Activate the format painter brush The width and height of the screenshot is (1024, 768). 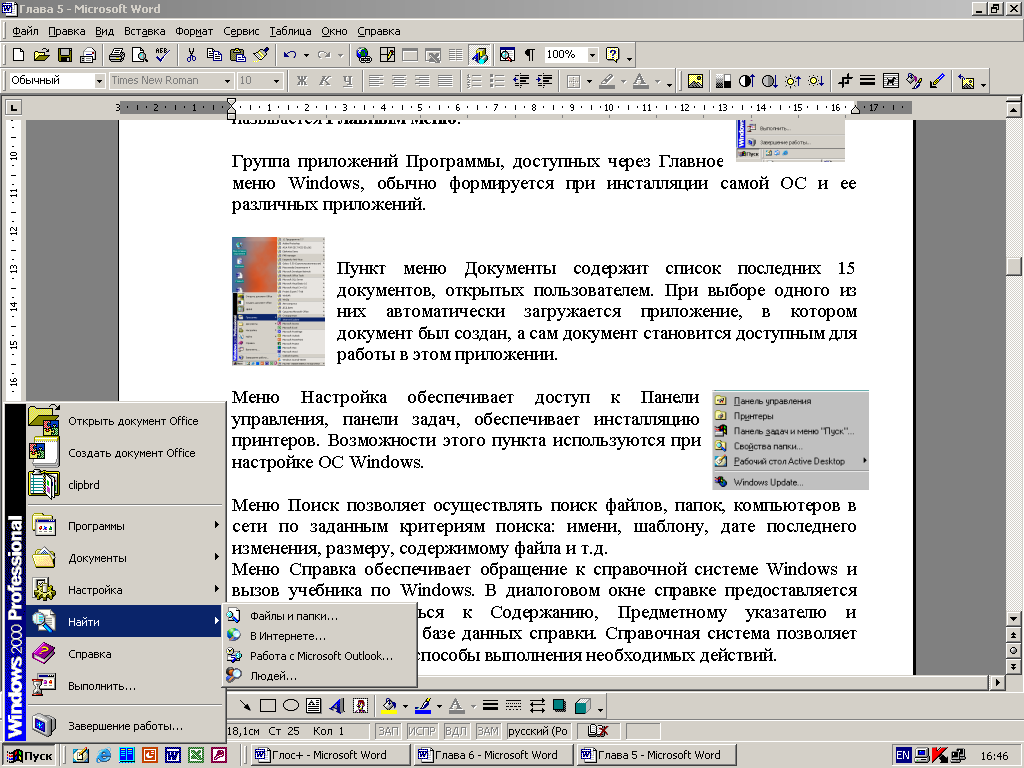coord(261,55)
